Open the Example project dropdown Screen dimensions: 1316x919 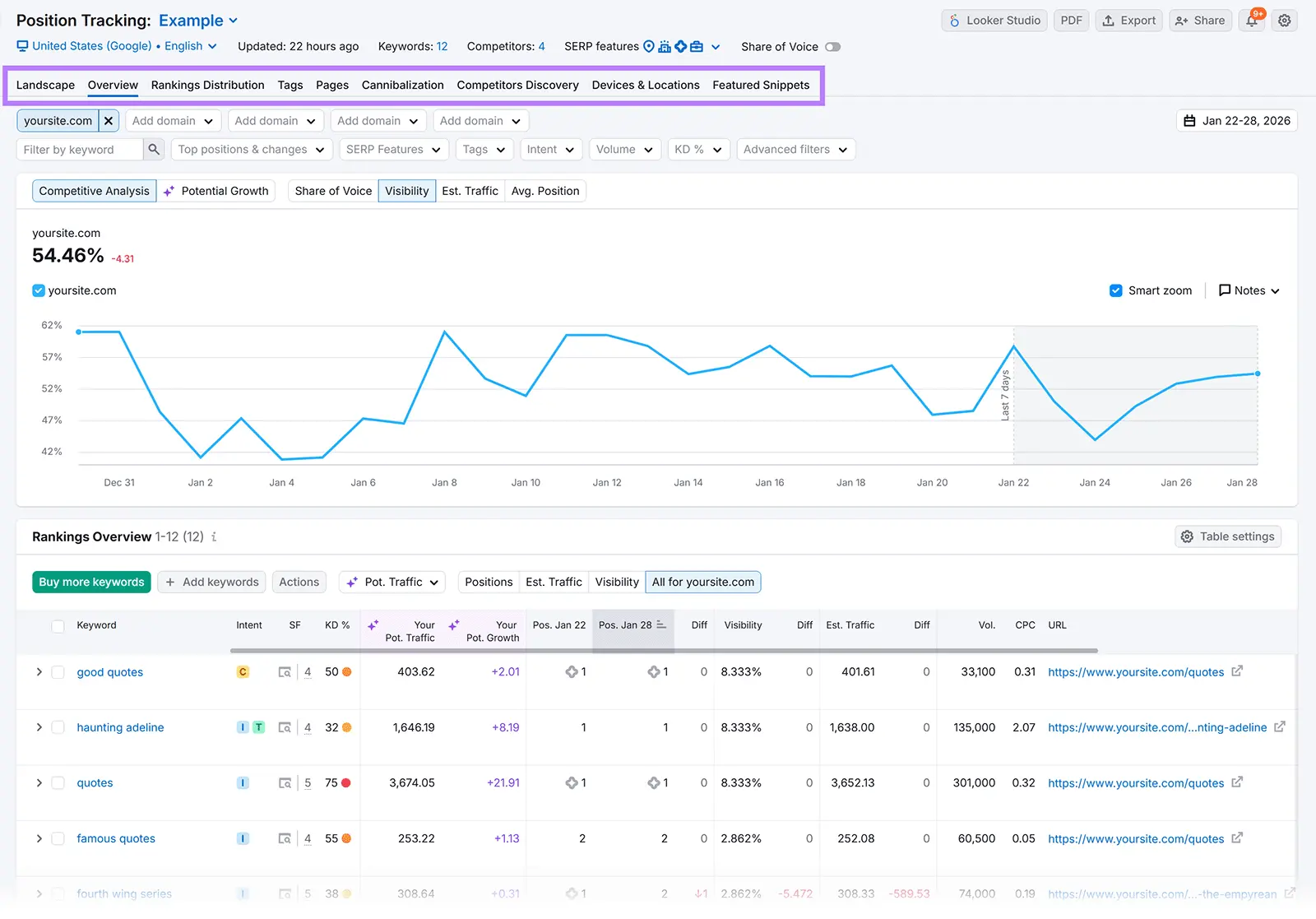(x=198, y=21)
